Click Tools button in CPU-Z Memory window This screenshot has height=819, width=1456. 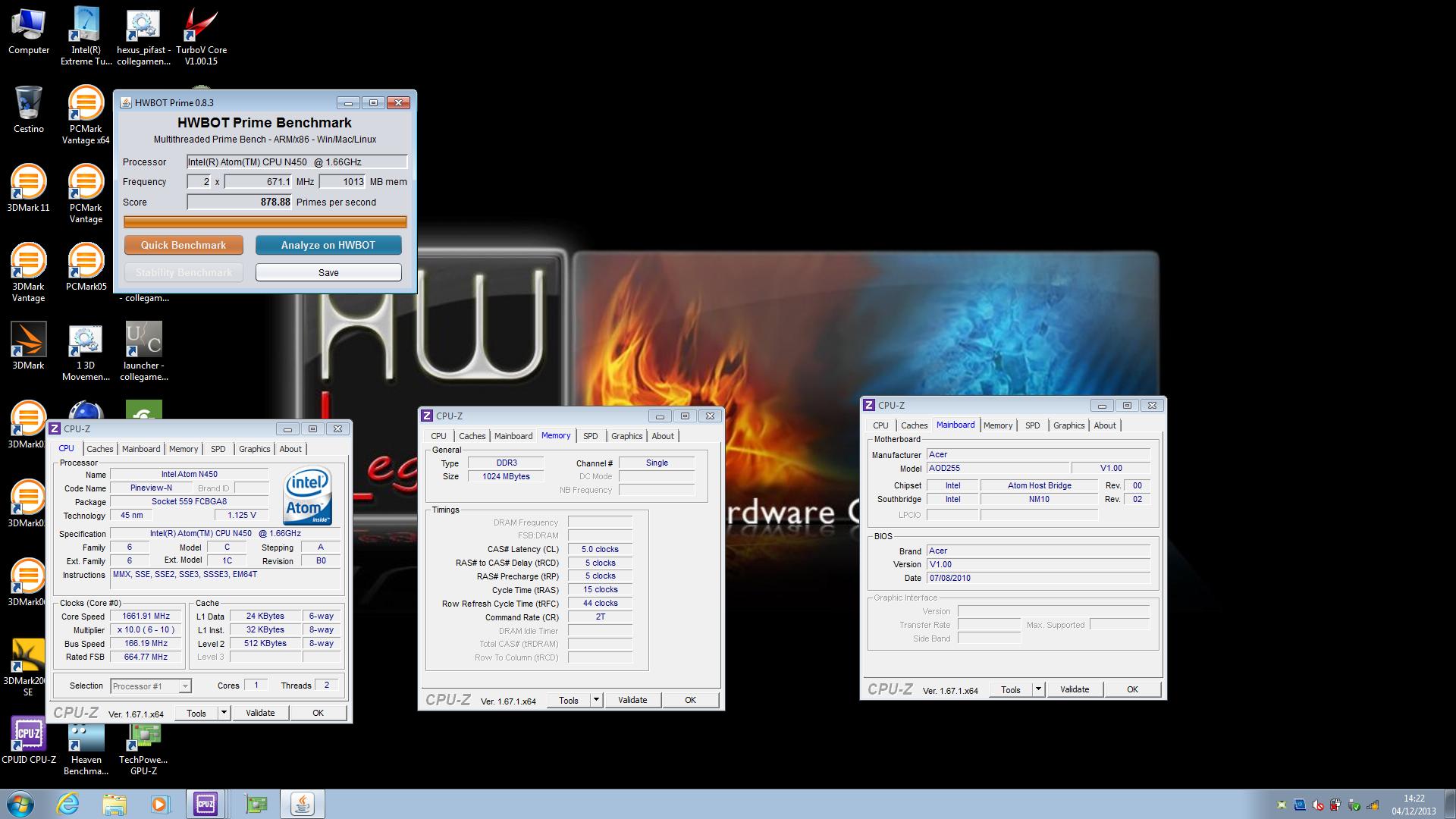click(569, 700)
